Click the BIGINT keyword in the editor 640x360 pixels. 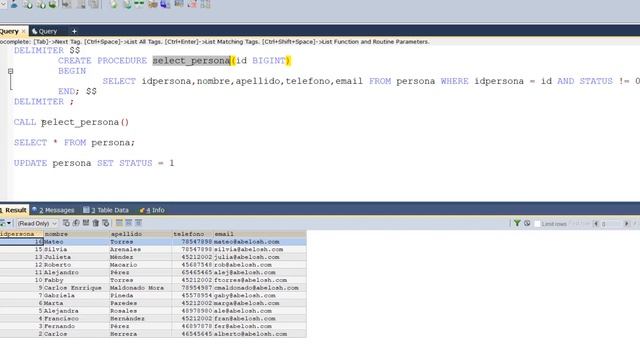tap(269, 61)
